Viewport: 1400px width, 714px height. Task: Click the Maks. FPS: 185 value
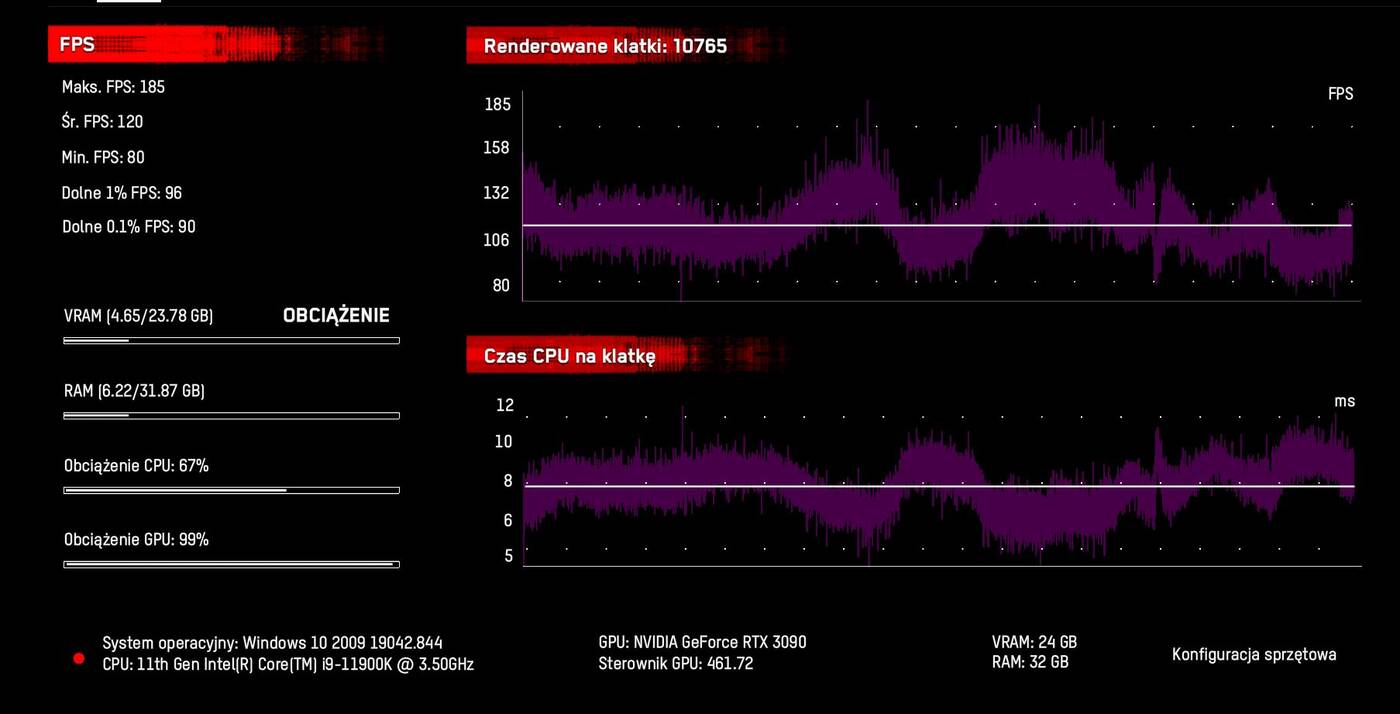(113, 87)
